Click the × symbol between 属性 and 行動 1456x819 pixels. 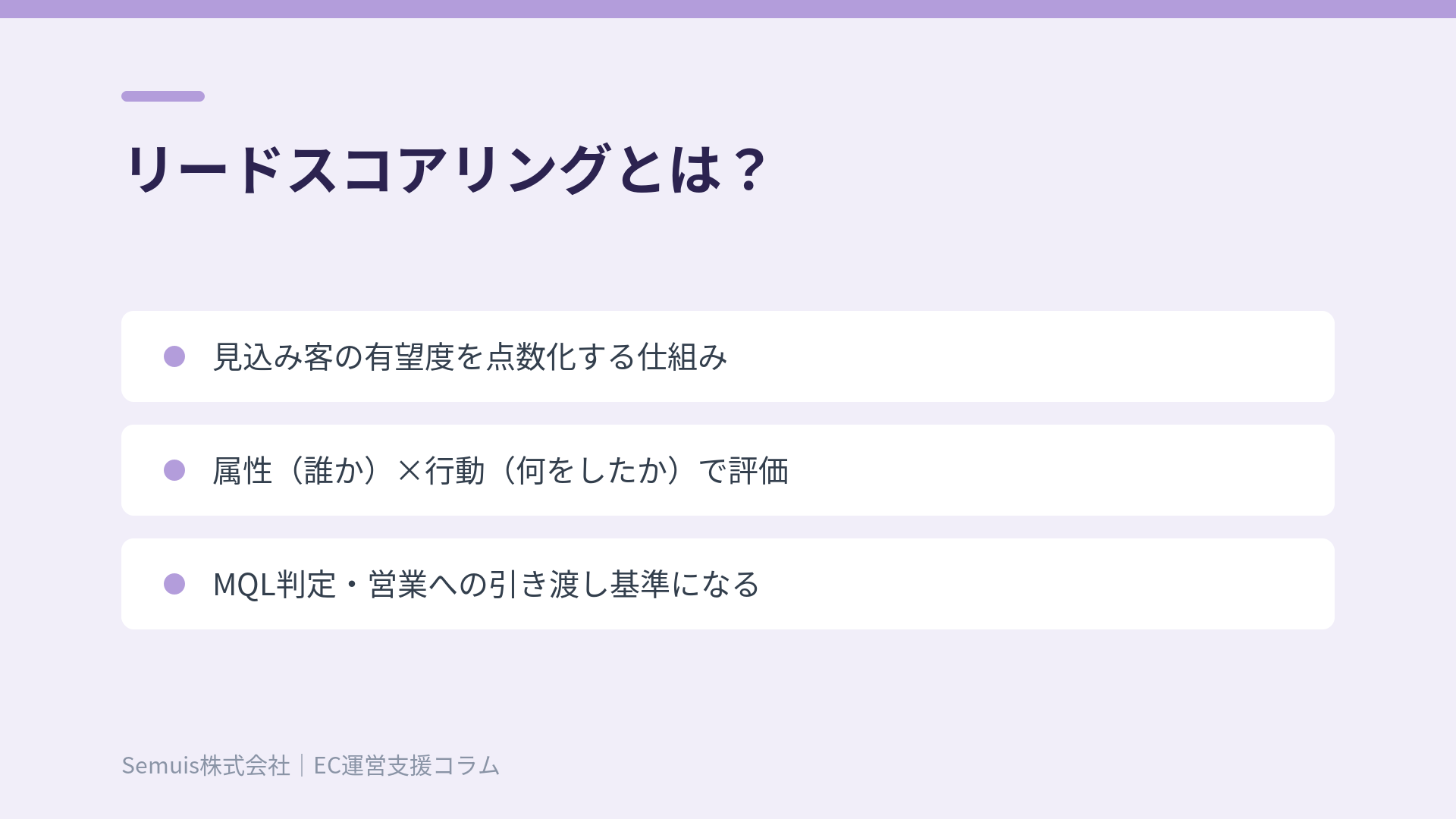point(409,471)
